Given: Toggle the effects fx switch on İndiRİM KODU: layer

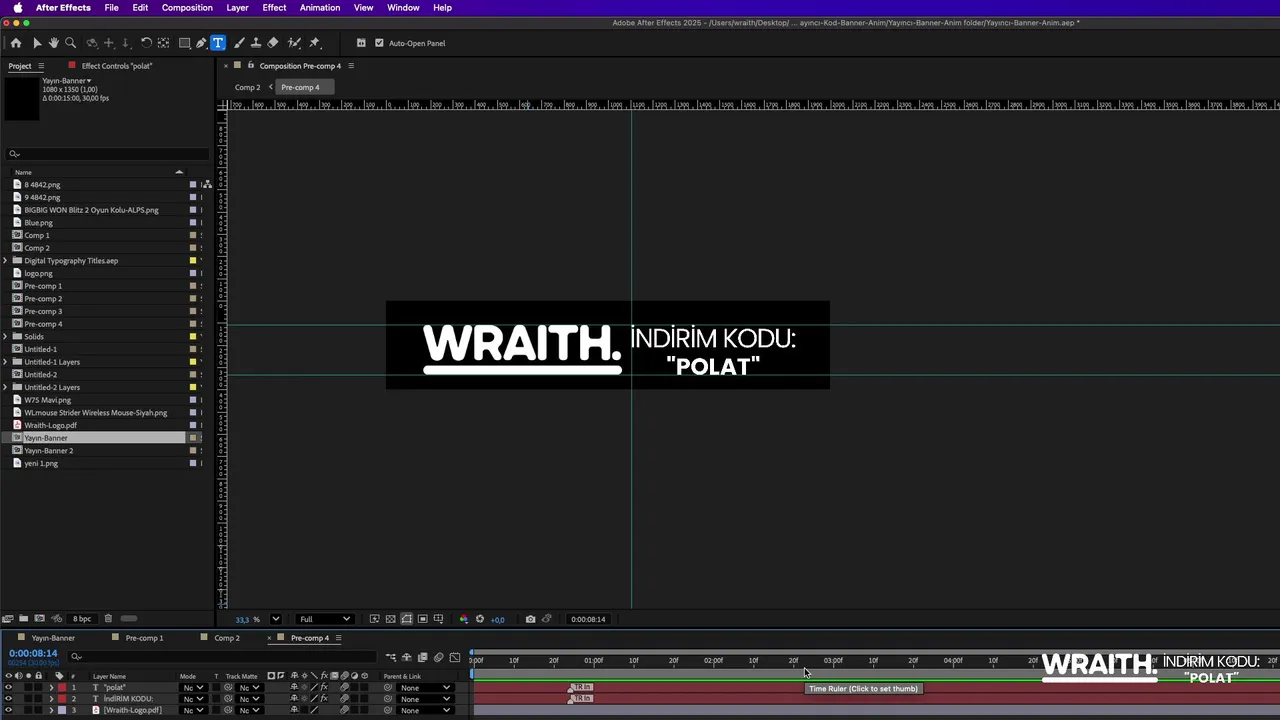Looking at the screenshot, I should tap(324, 699).
